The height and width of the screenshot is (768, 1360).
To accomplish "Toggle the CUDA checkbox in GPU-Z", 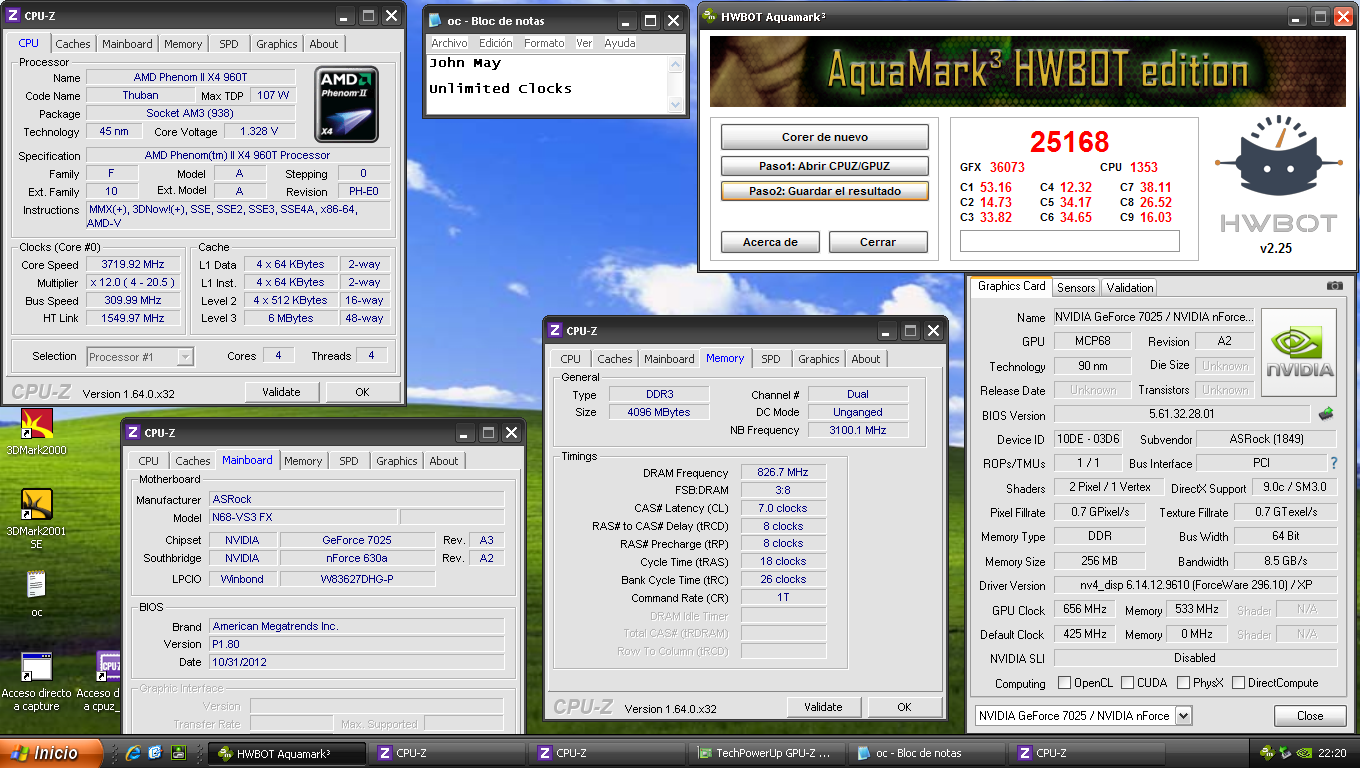I will tap(1128, 683).
